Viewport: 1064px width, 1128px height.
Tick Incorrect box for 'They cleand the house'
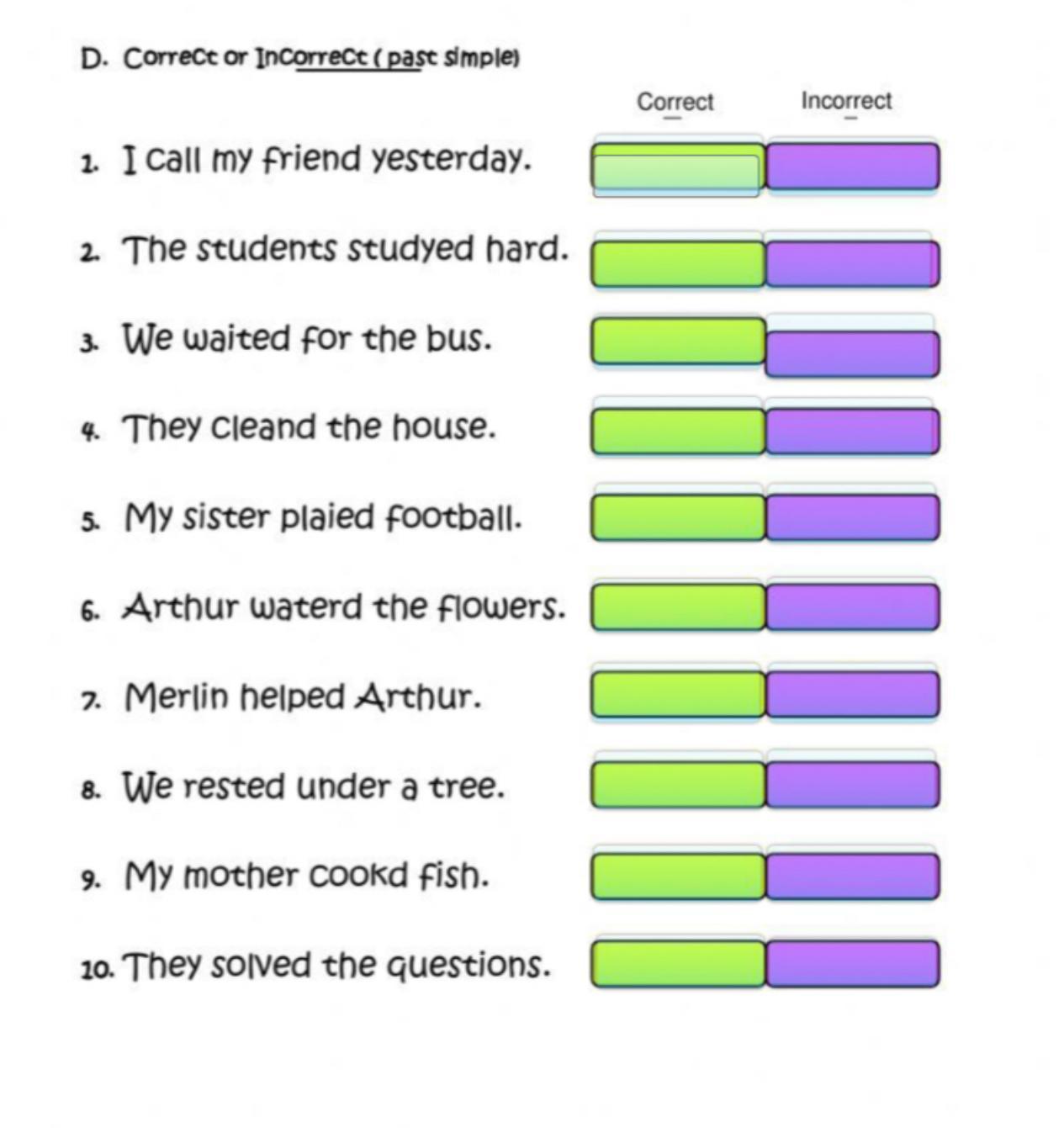[x=853, y=431]
